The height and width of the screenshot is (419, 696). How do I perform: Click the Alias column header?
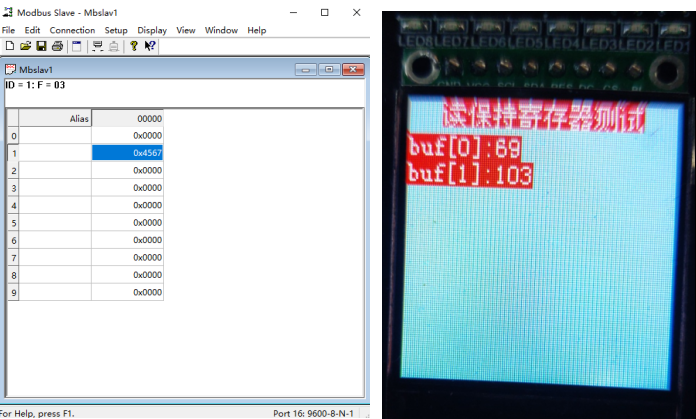(x=55, y=119)
